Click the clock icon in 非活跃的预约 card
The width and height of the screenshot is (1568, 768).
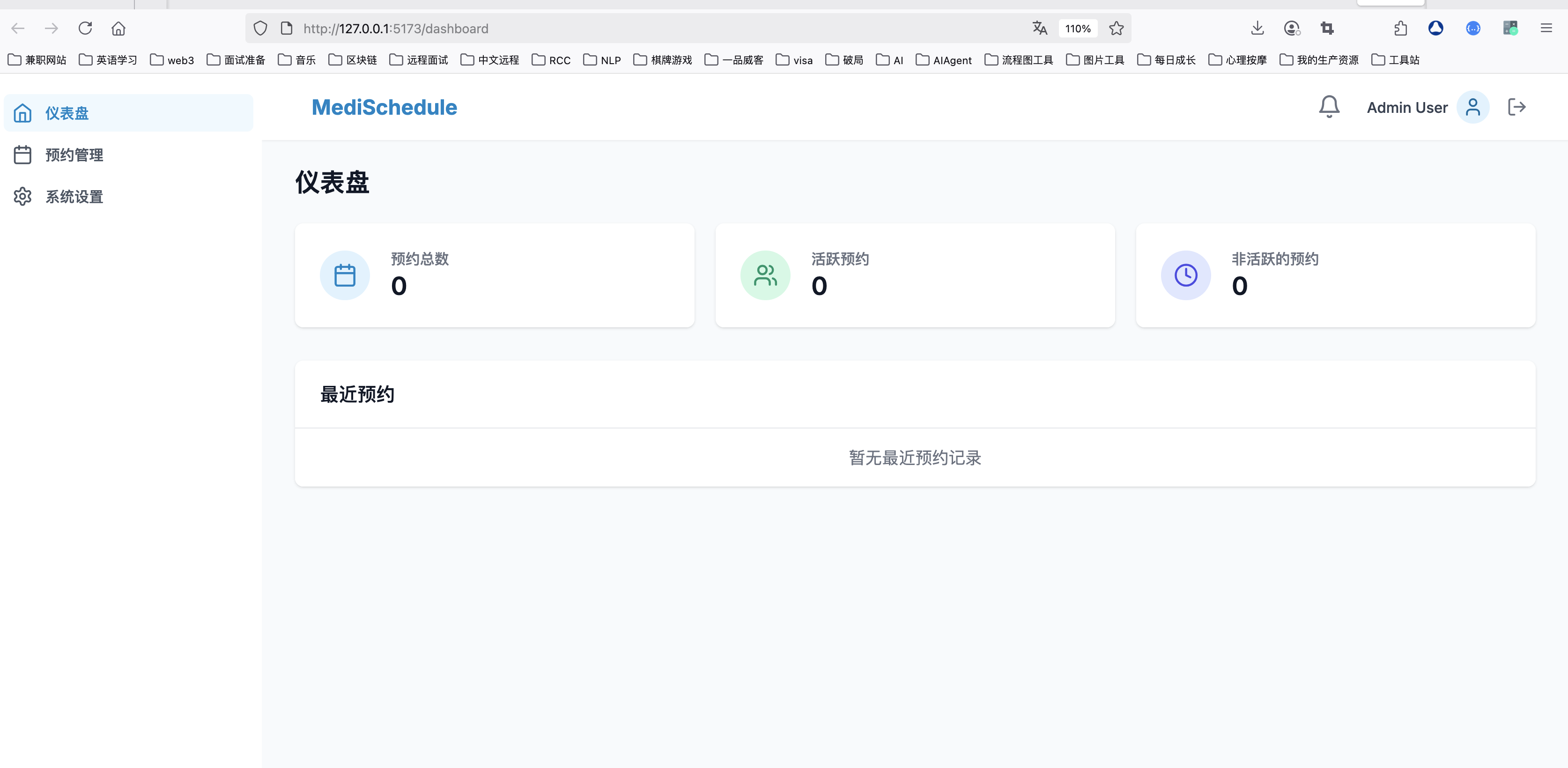[x=1185, y=275]
